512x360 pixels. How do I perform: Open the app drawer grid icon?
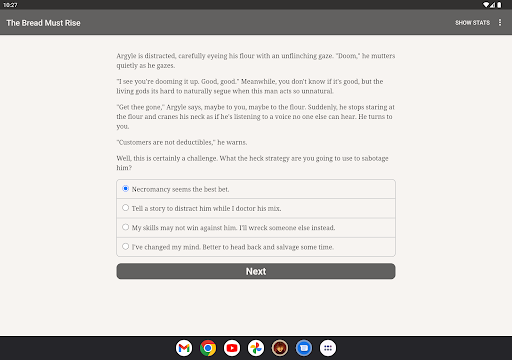pos(328,348)
